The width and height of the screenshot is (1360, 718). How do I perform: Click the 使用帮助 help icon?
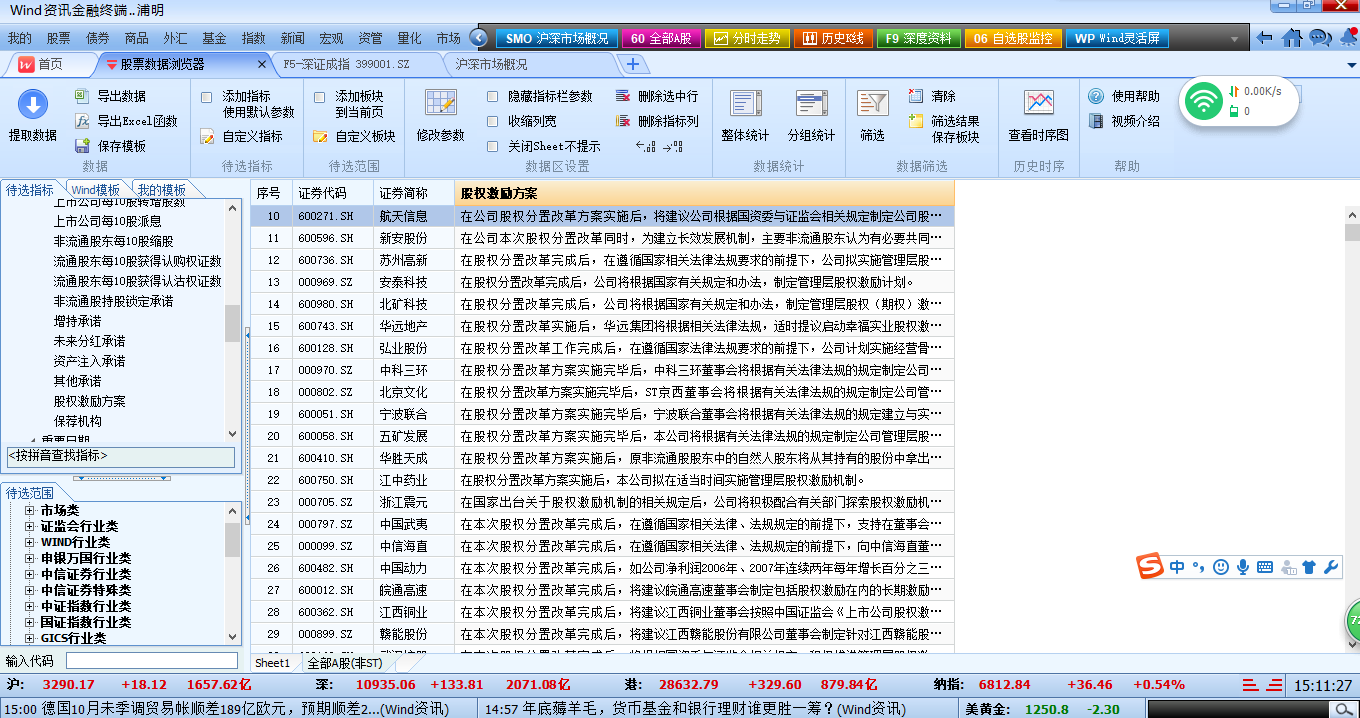[1096, 96]
